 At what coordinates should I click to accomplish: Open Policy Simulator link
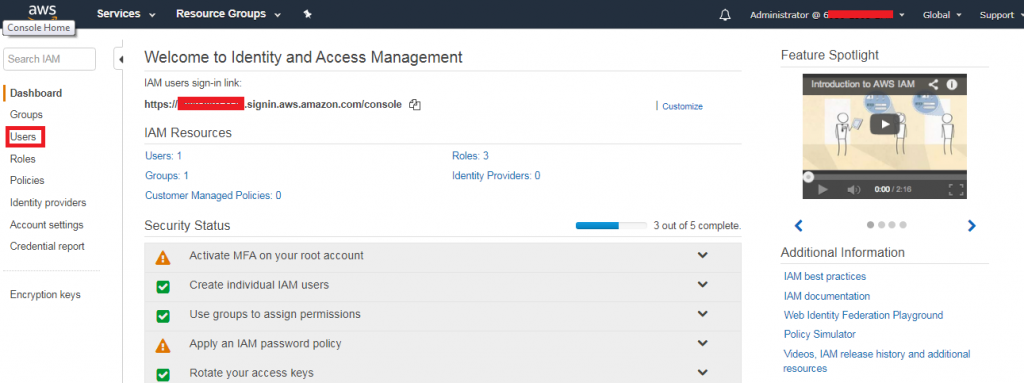point(820,334)
